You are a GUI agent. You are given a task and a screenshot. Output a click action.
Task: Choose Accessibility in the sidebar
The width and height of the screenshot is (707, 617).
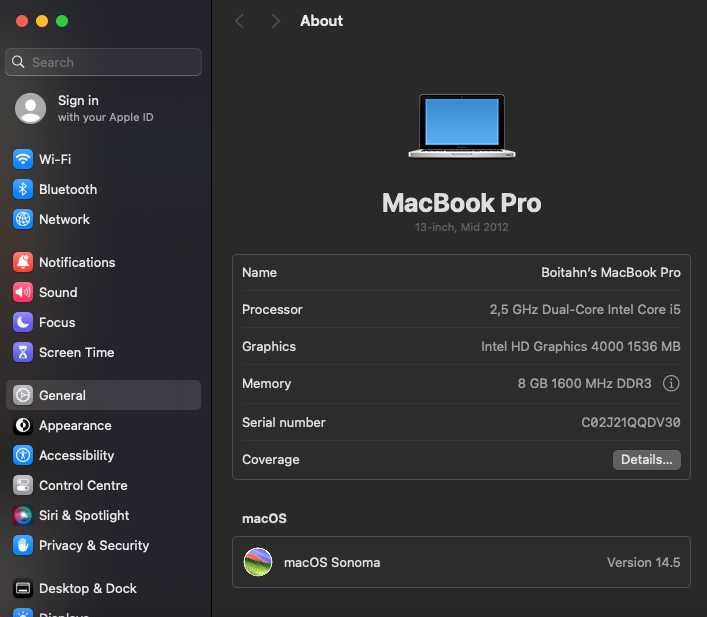pos(77,455)
